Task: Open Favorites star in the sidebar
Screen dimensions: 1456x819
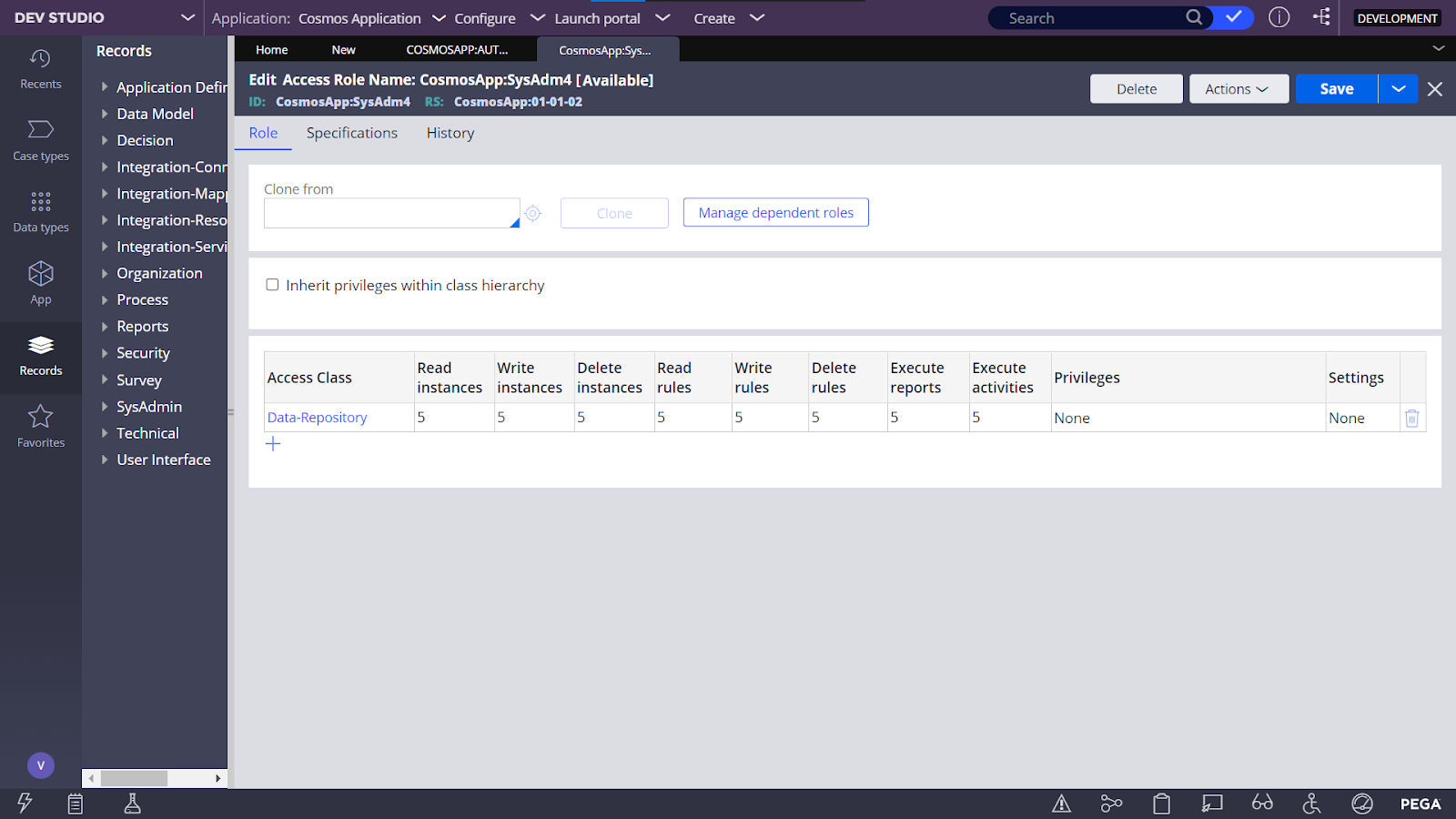Action: coord(41,427)
